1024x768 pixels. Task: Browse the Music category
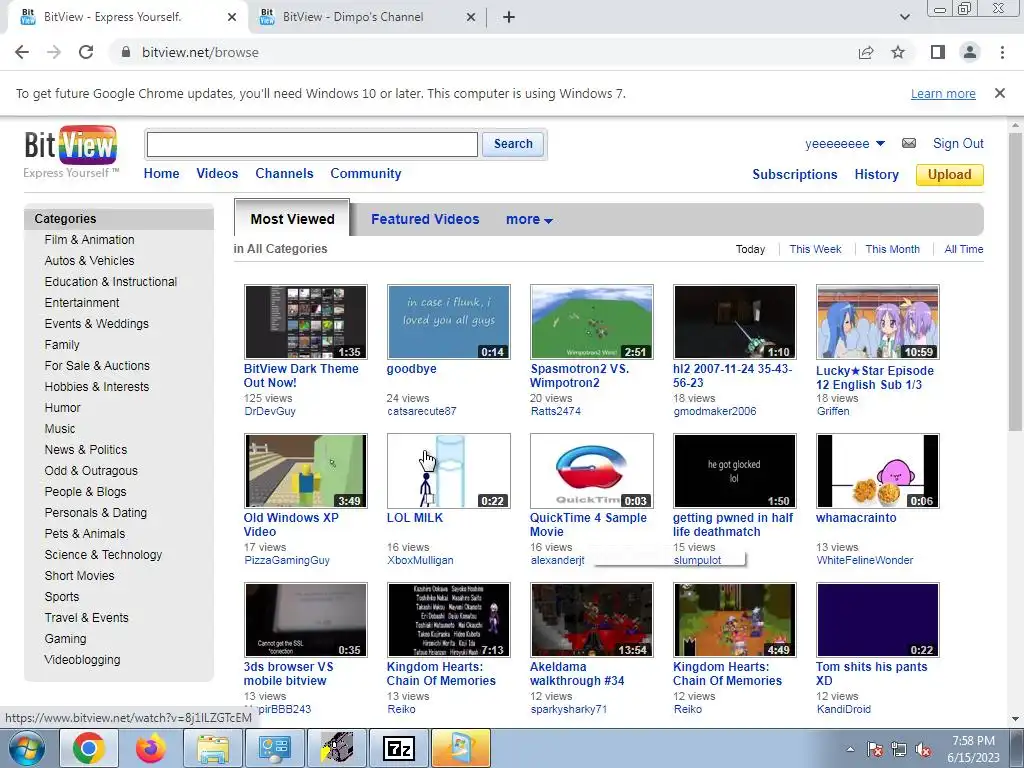pyautogui.click(x=59, y=428)
